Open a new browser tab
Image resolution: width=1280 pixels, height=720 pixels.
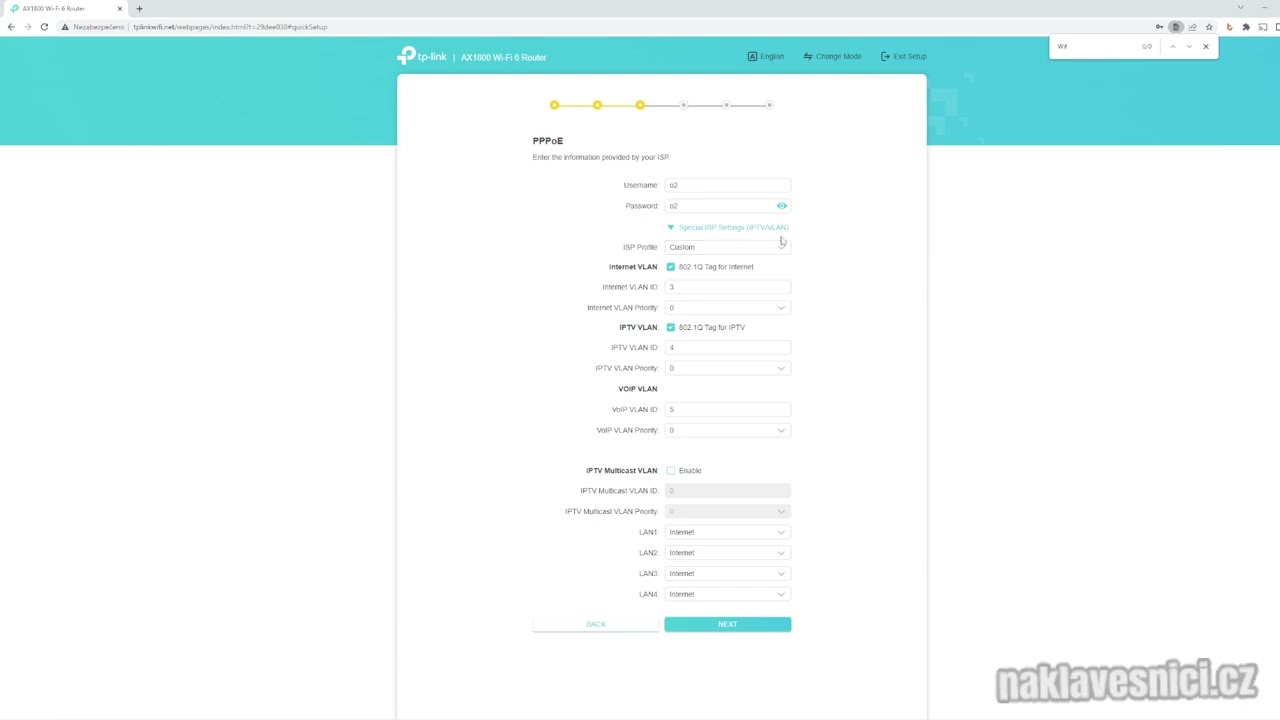tap(139, 9)
